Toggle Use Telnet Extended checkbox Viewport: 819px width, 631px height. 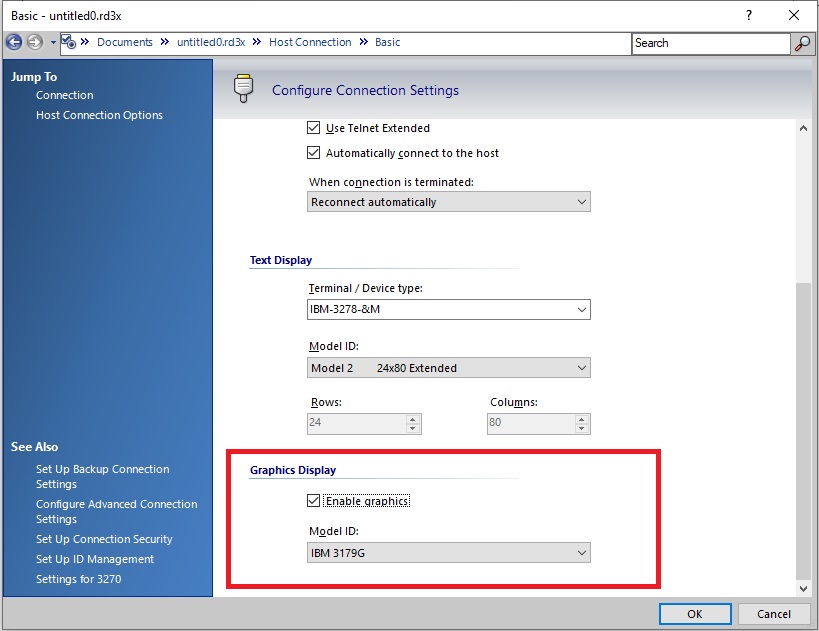(x=314, y=128)
